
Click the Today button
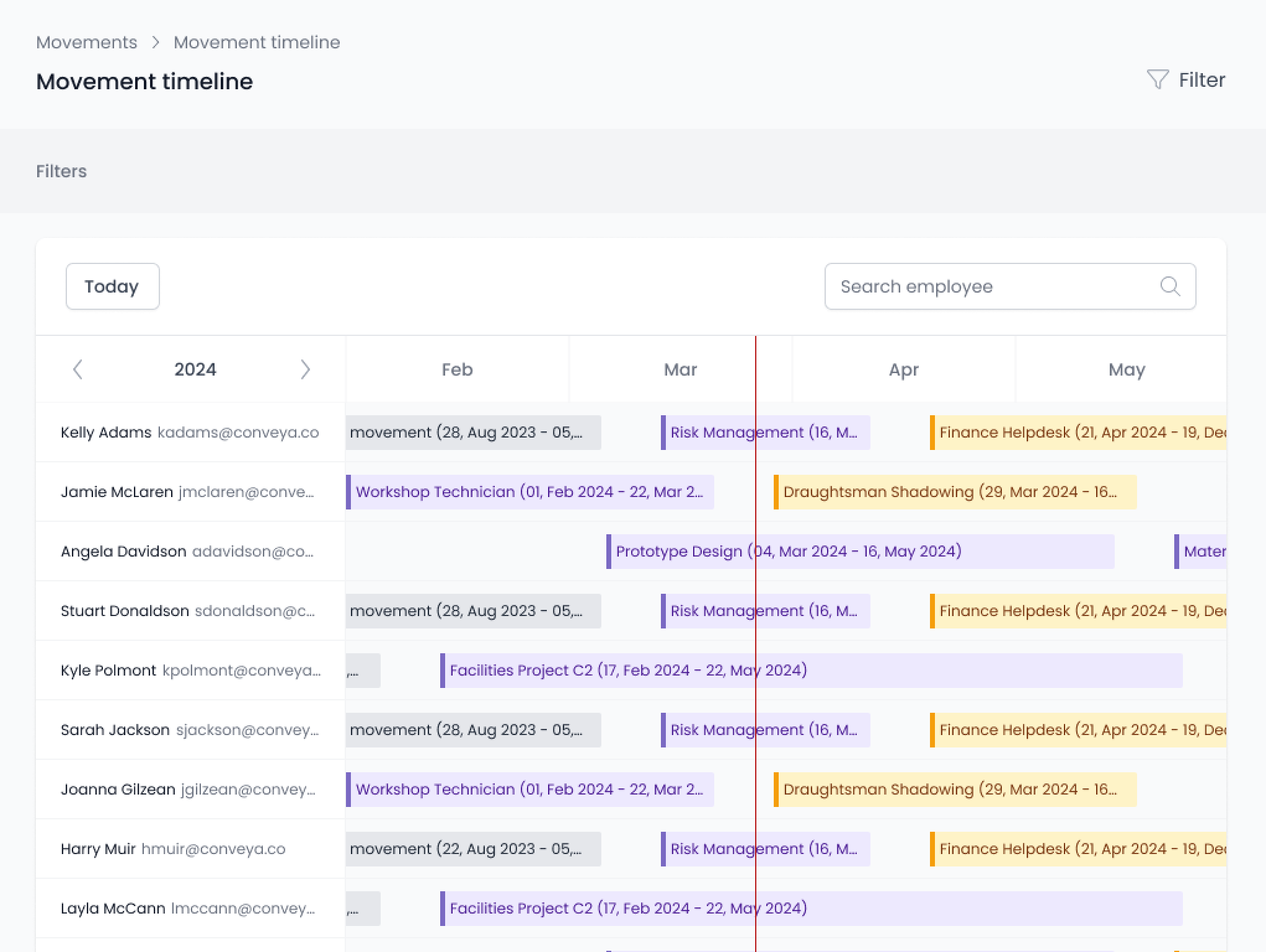pos(112,286)
